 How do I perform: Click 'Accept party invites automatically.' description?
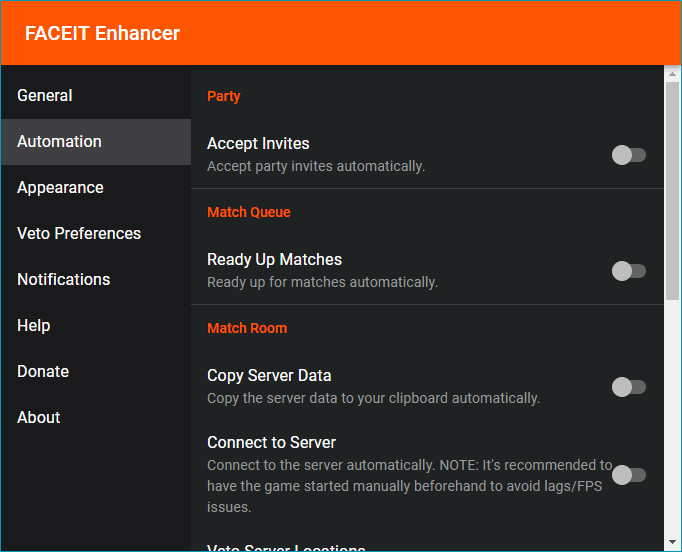pyautogui.click(x=316, y=167)
